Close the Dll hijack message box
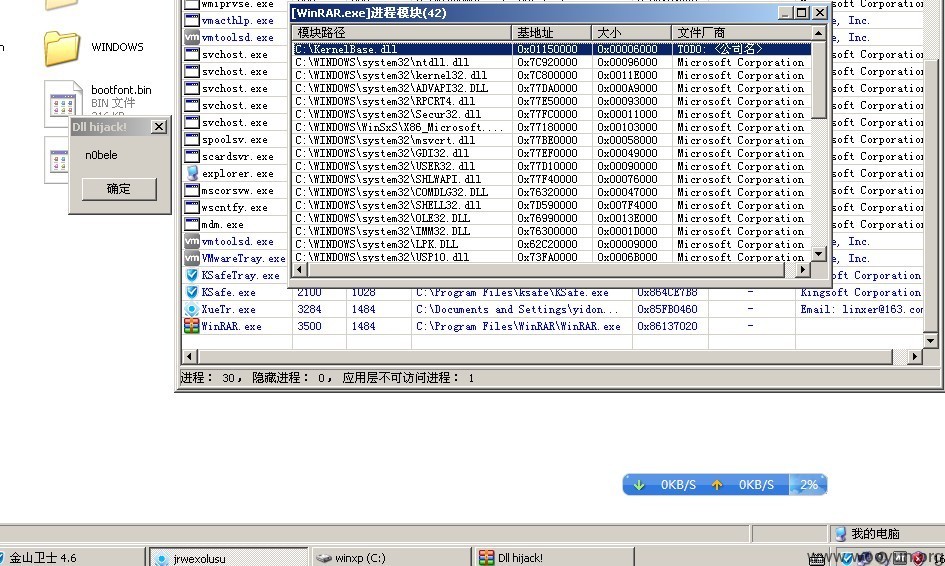Viewport: 945px width, 566px height. pos(159,127)
